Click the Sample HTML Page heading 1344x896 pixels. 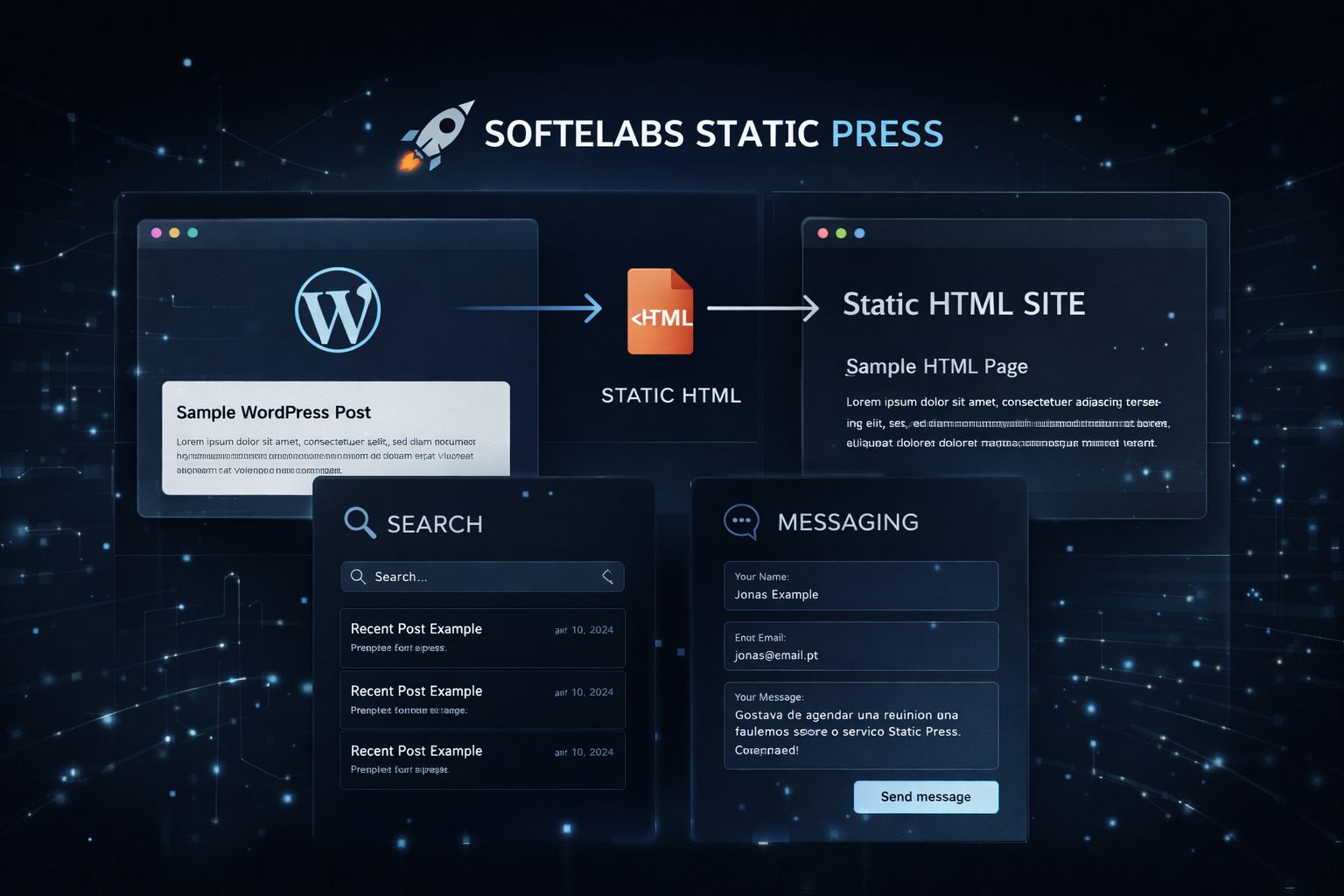(936, 367)
